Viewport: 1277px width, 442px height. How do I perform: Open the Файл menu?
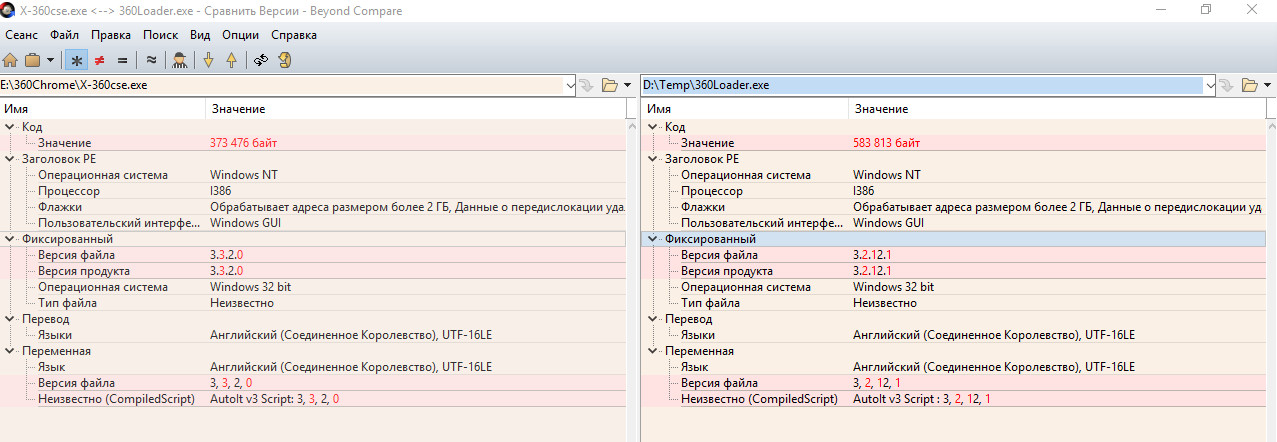65,35
